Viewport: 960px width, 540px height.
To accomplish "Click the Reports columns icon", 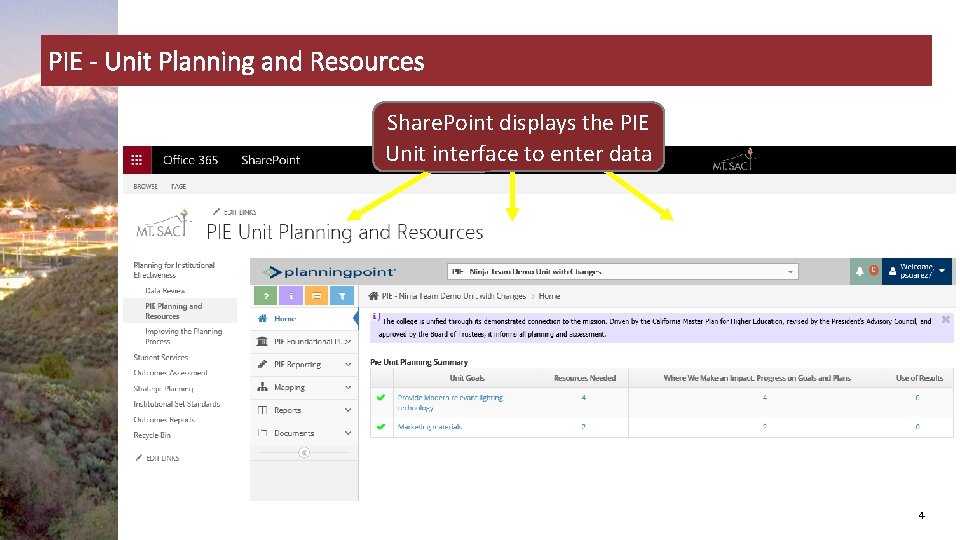I will click(x=262, y=410).
